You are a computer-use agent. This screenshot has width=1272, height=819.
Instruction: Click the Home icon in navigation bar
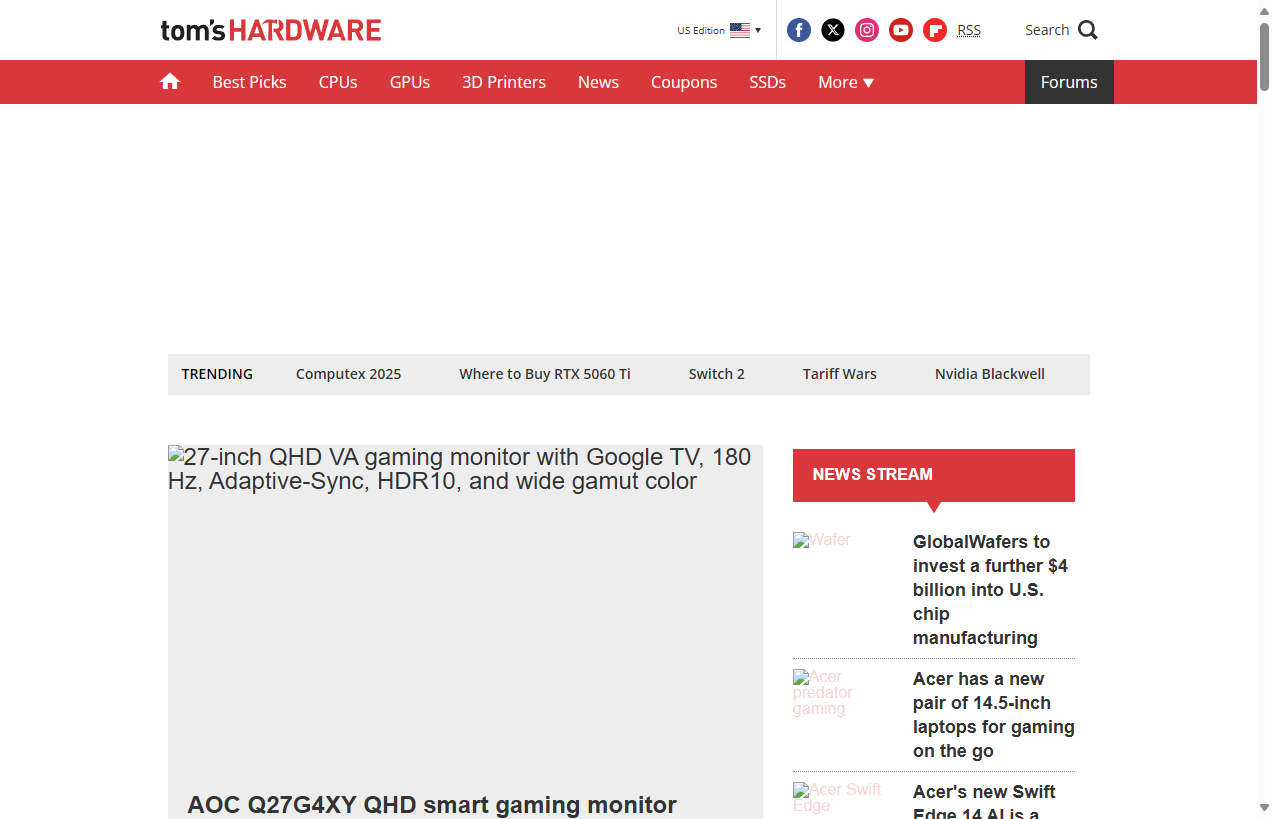coord(170,82)
